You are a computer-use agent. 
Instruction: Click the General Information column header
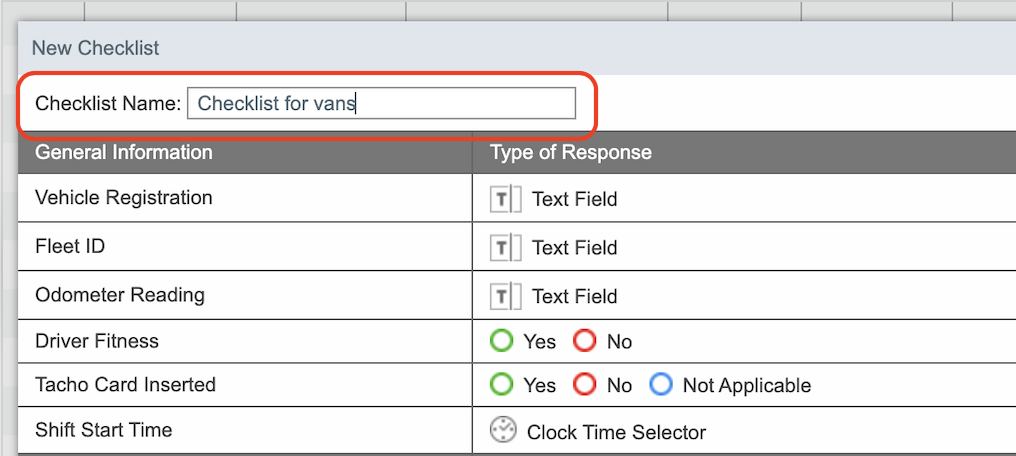click(x=124, y=152)
